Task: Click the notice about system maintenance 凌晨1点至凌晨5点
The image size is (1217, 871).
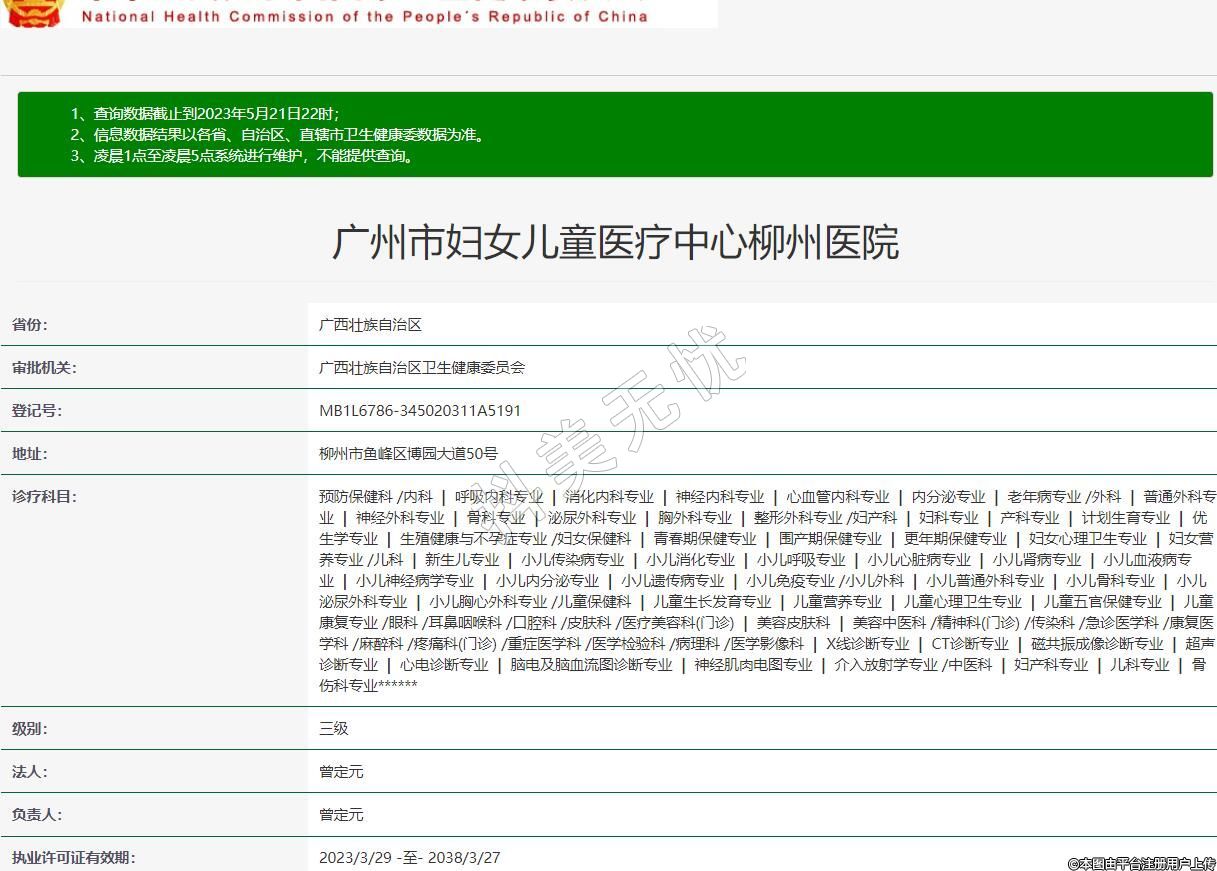Action: pyautogui.click(x=241, y=156)
